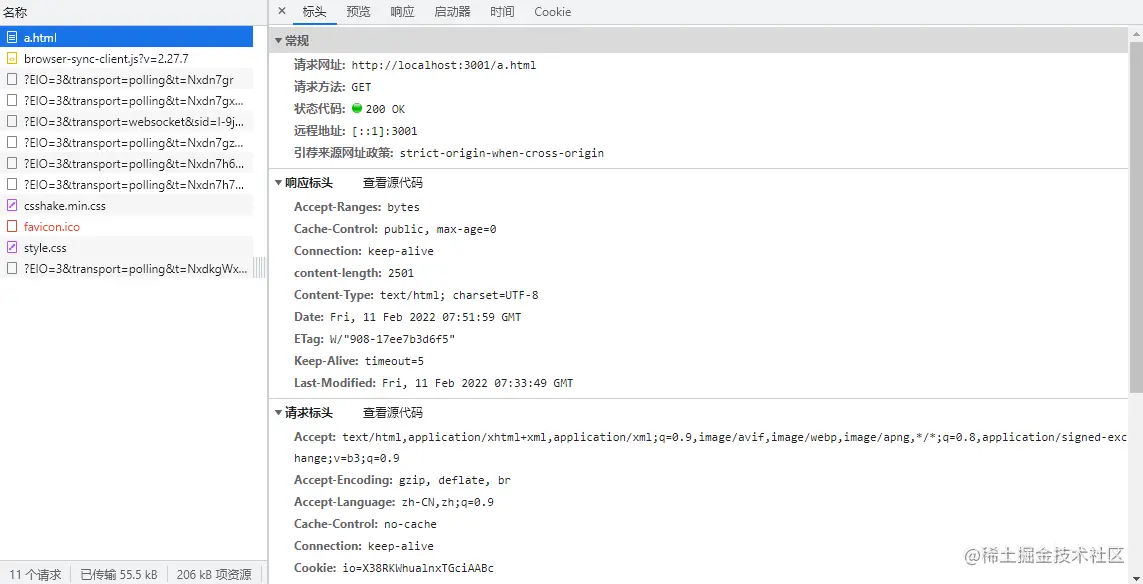
Task: Select the websocket transport request
Action: (127, 122)
